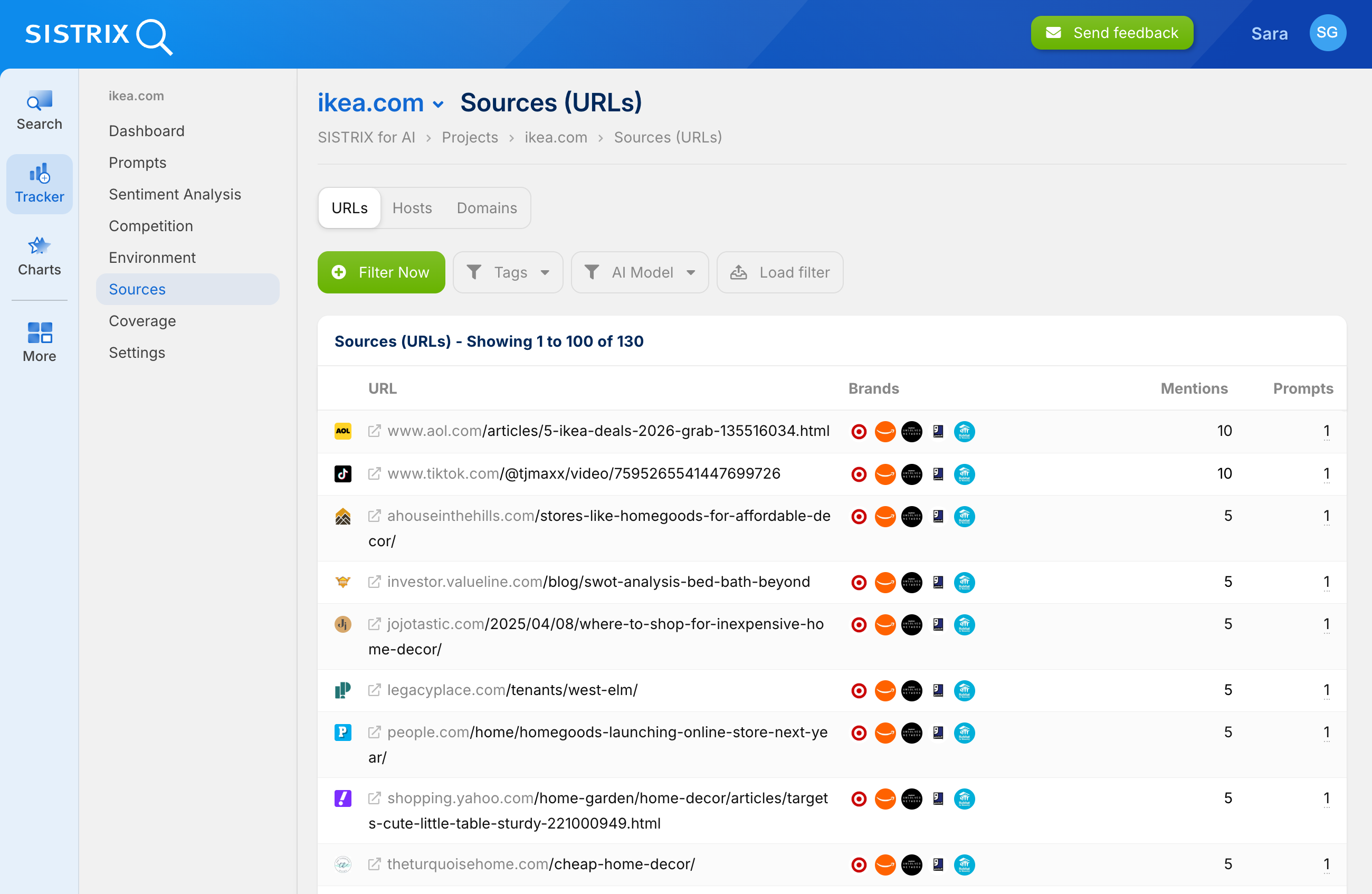Click the Amazon brand icon on the tiktok.com row

coord(885,474)
